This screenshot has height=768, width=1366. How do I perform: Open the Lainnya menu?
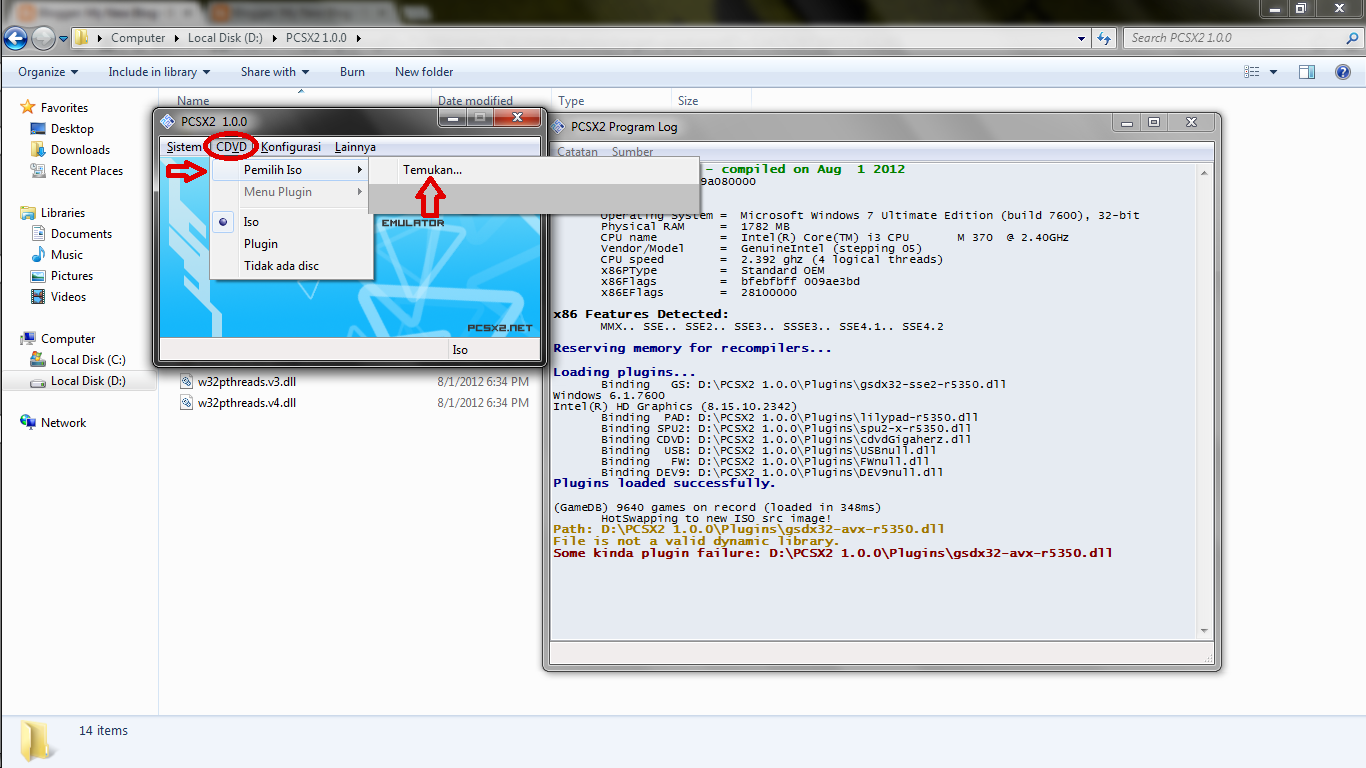355,147
